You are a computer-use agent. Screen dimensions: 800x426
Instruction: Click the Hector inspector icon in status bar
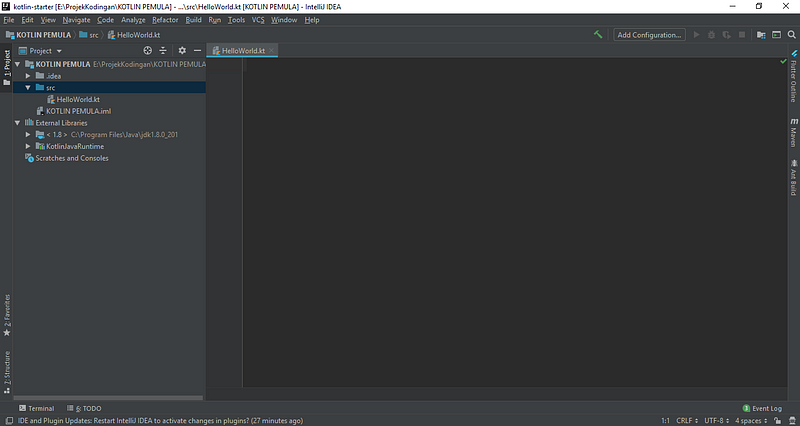pos(792,421)
